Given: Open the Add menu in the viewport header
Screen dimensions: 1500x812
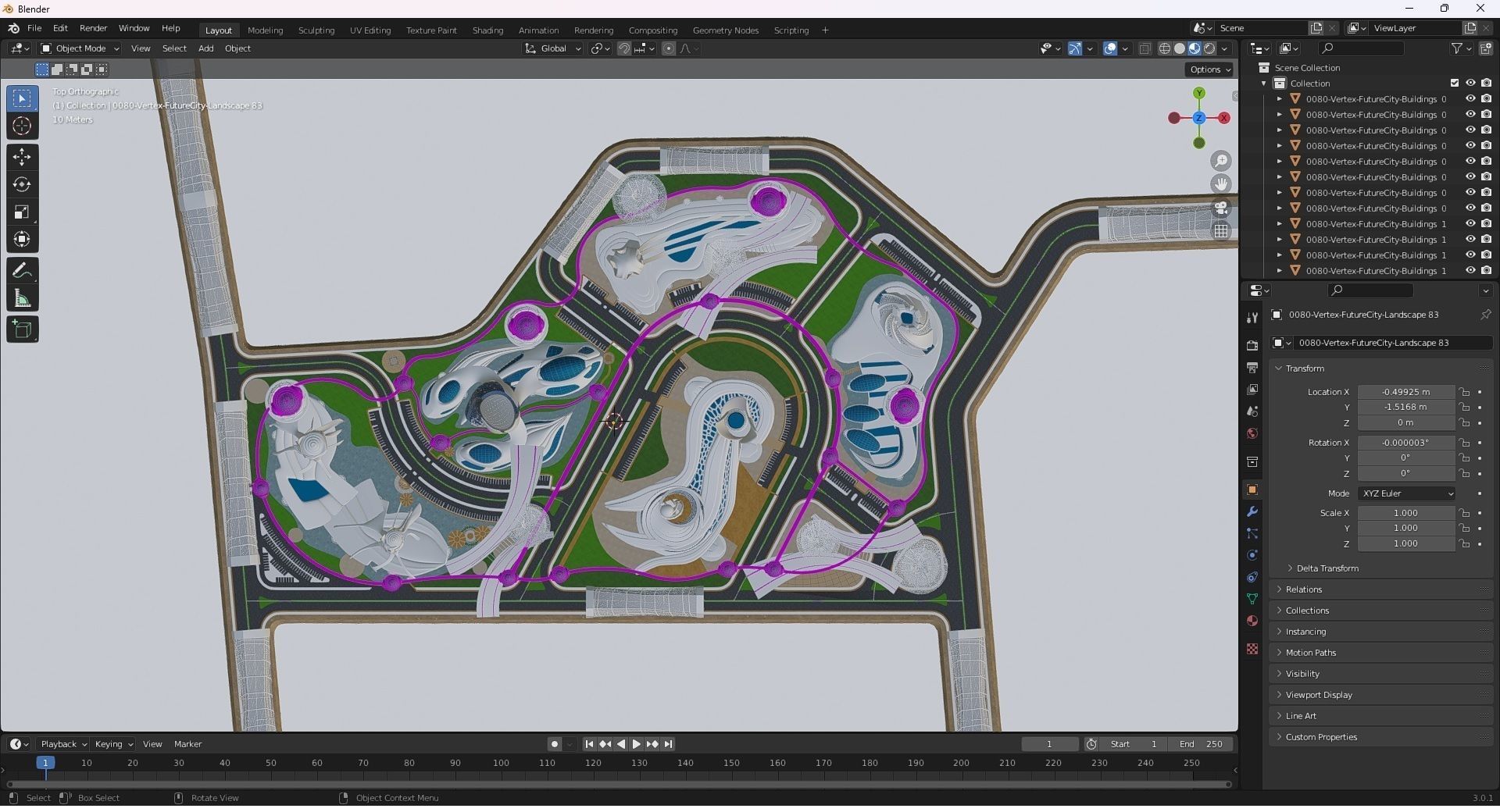Looking at the screenshot, I should (205, 48).
